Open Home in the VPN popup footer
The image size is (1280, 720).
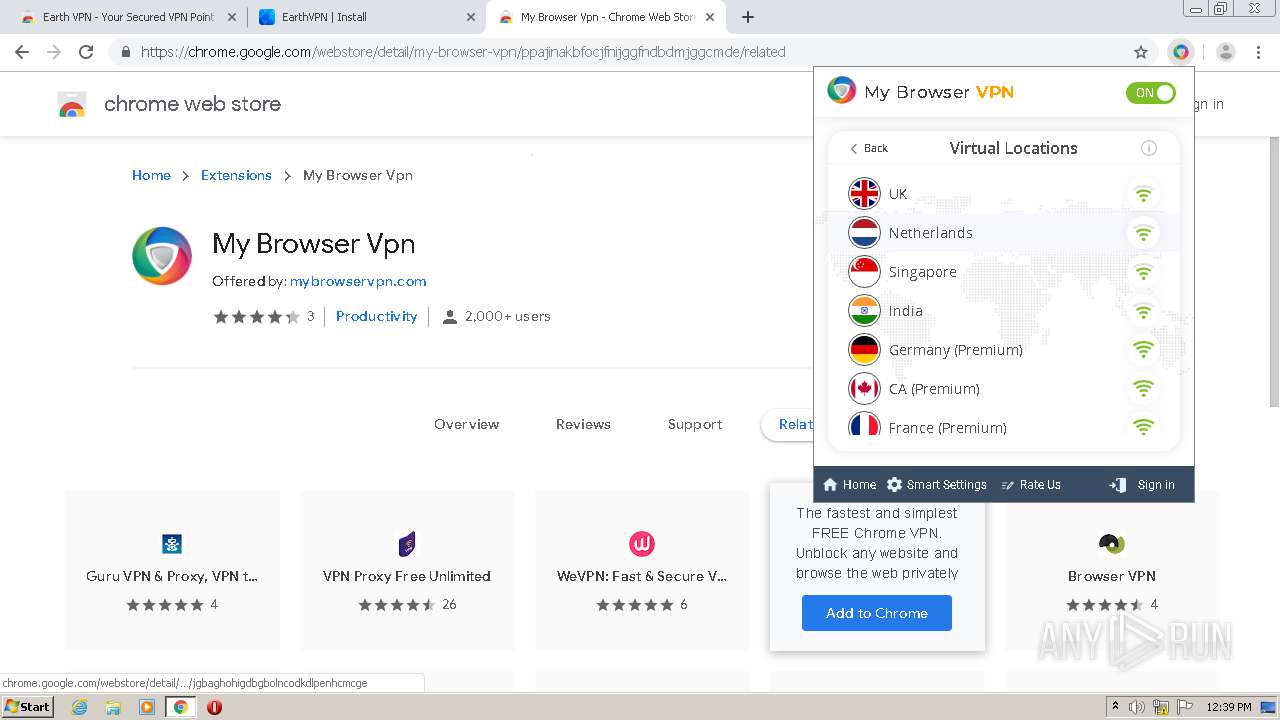[x=849, y=485]
